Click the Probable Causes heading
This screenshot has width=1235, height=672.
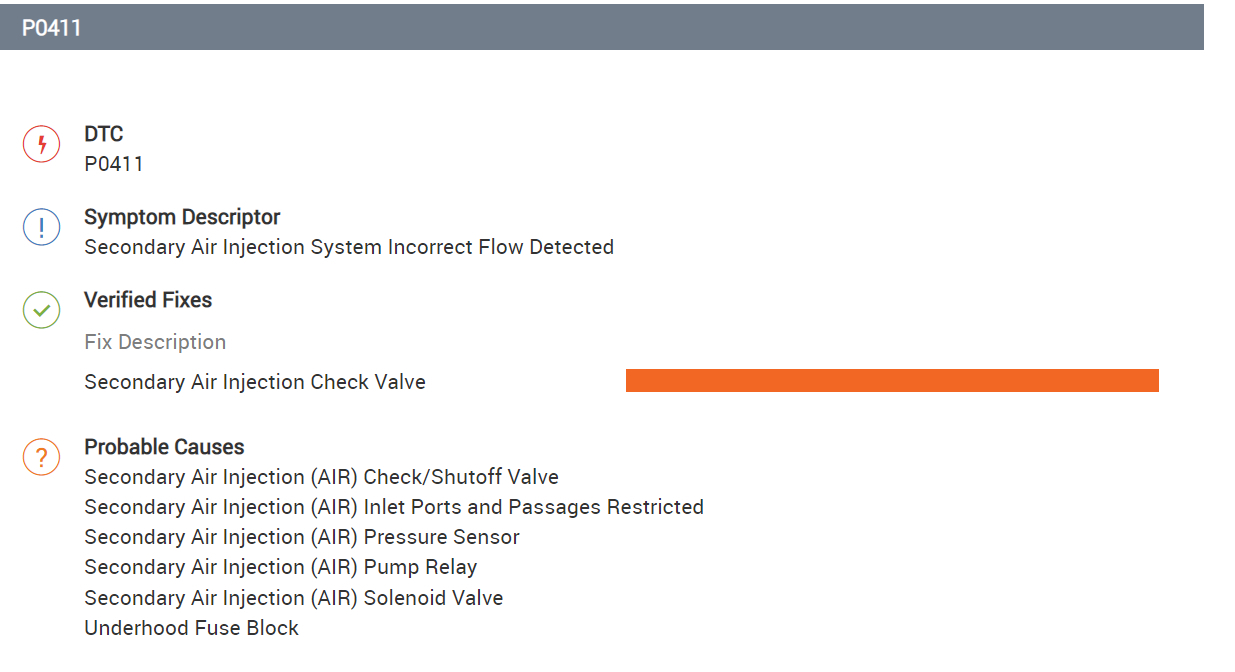(x=164, y=447)
